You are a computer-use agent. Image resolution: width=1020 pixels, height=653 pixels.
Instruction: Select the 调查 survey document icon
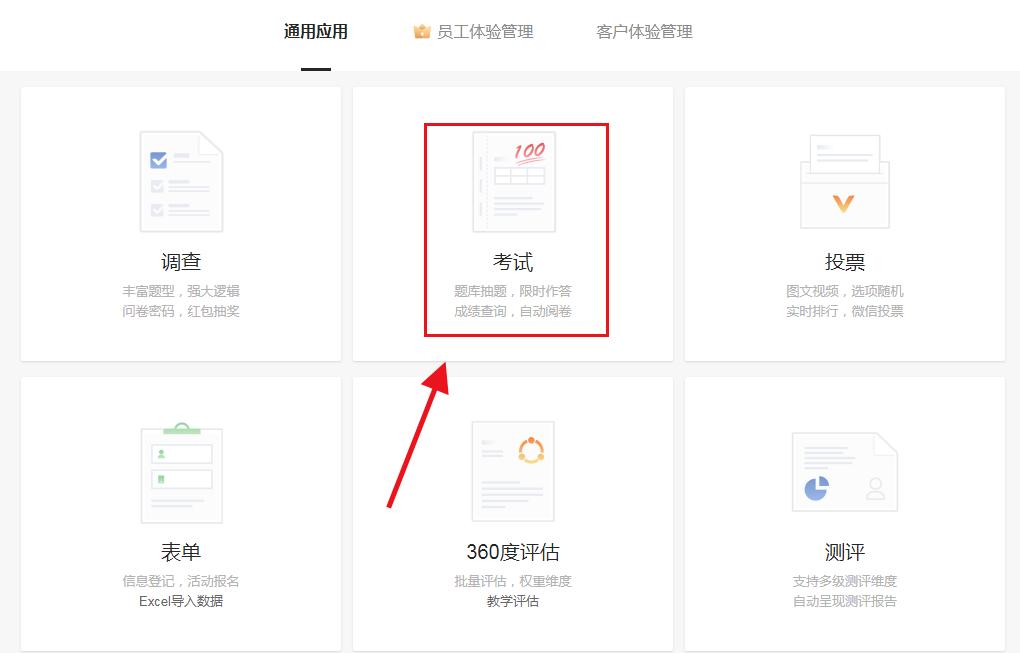click(181, 181)
